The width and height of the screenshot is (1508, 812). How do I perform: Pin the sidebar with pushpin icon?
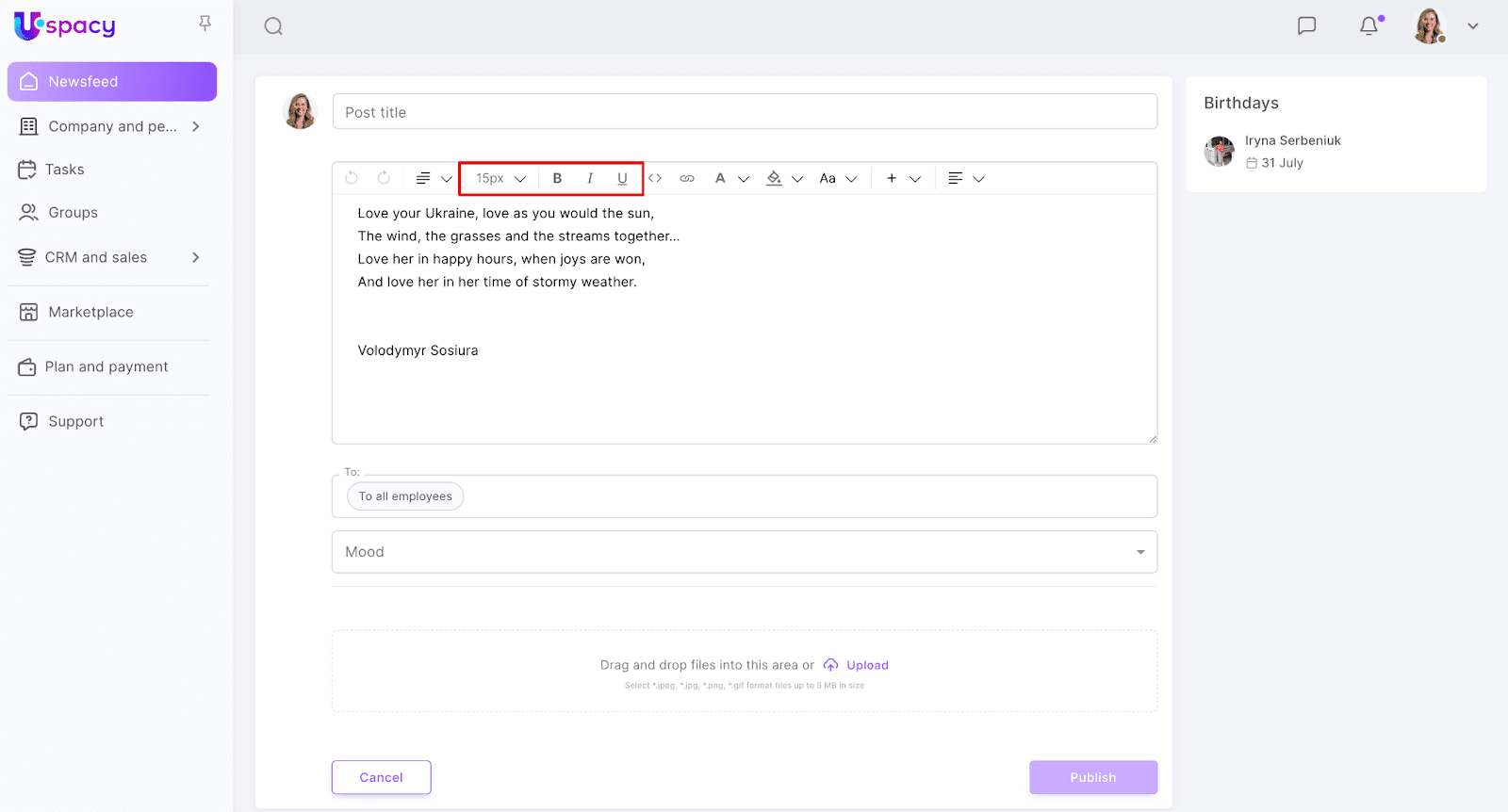tap(205, 24)
